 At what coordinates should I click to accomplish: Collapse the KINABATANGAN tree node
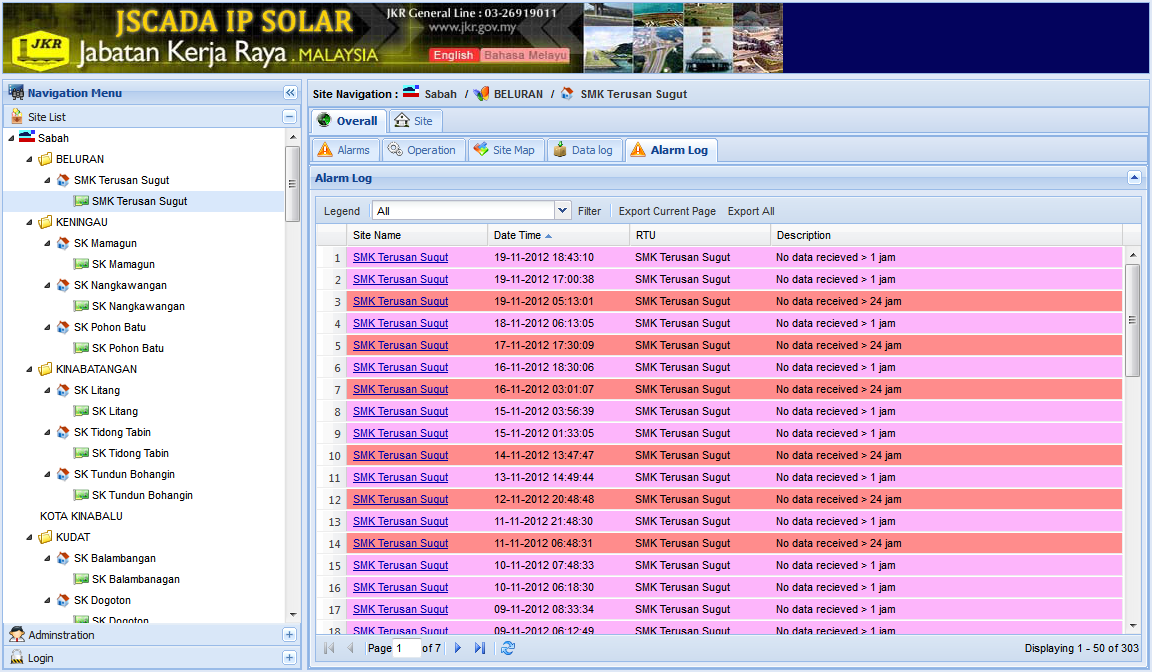(x=30, y=369)
